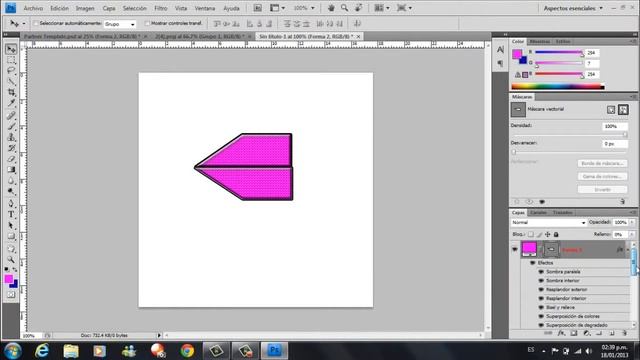Click the Forma layer's vector mask thumbnail

(x=551, y=249)
